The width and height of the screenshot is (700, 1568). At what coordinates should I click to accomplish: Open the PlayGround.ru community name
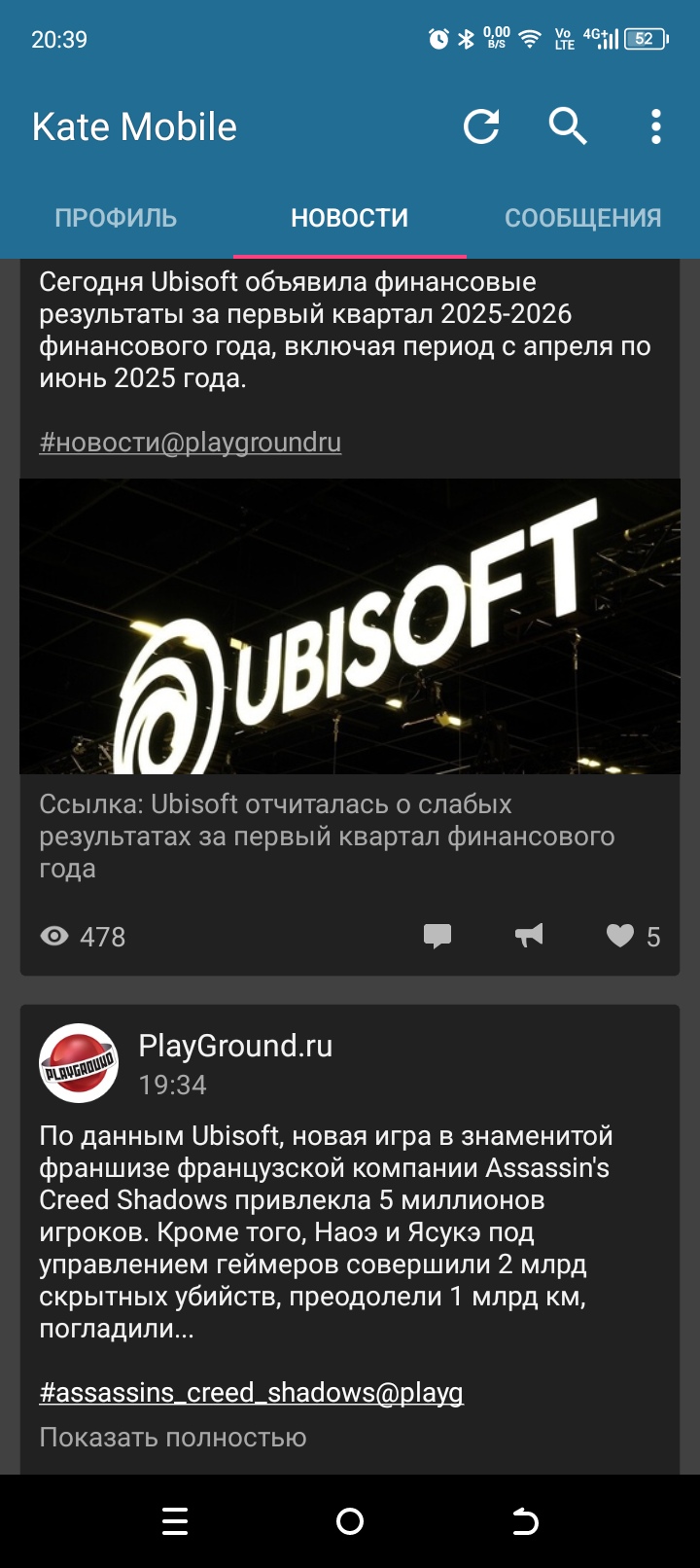(x=235, y=1046)
